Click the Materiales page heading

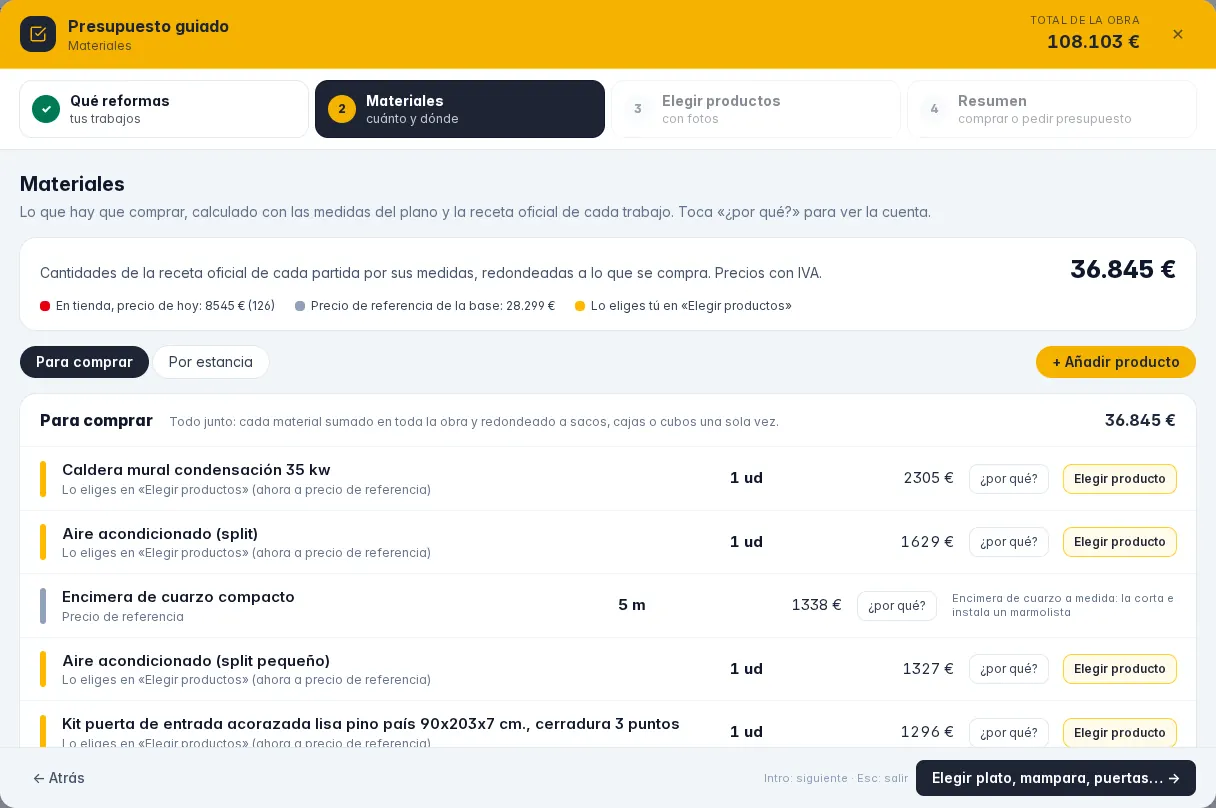click(x=72, y=184)
